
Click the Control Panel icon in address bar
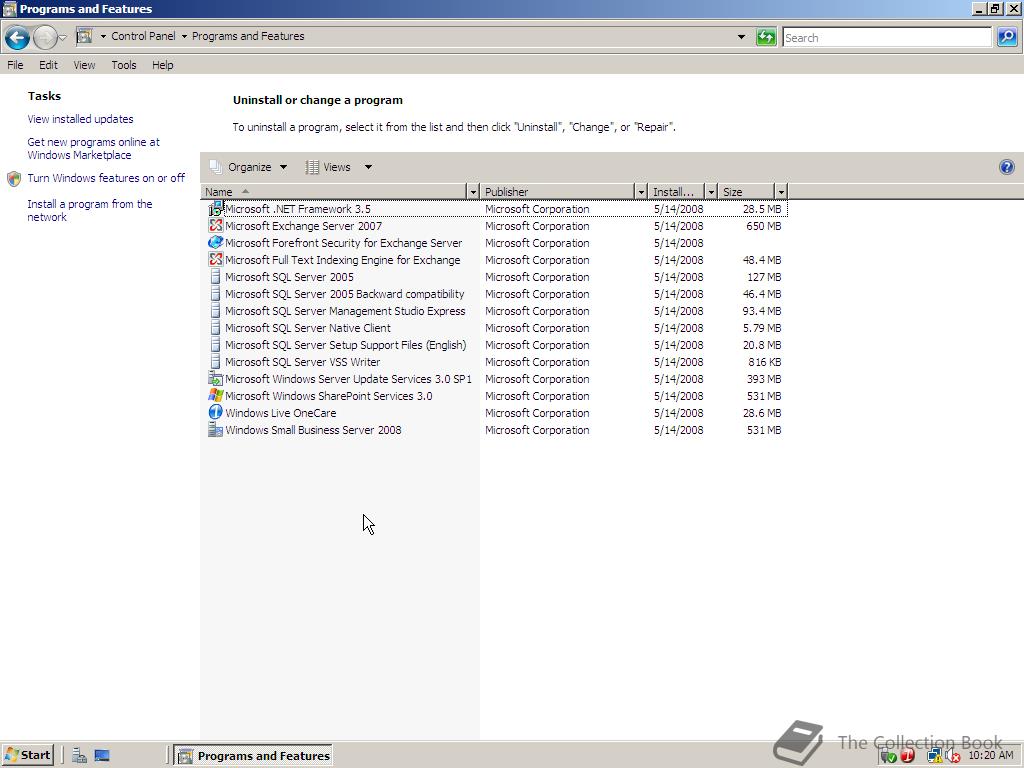(x=84, y=37)
